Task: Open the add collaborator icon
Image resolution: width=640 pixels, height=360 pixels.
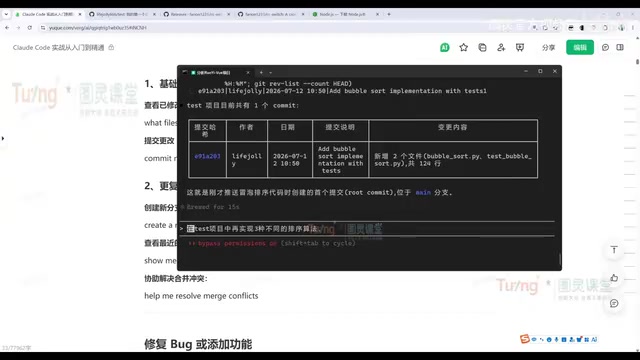Action: 501,47
